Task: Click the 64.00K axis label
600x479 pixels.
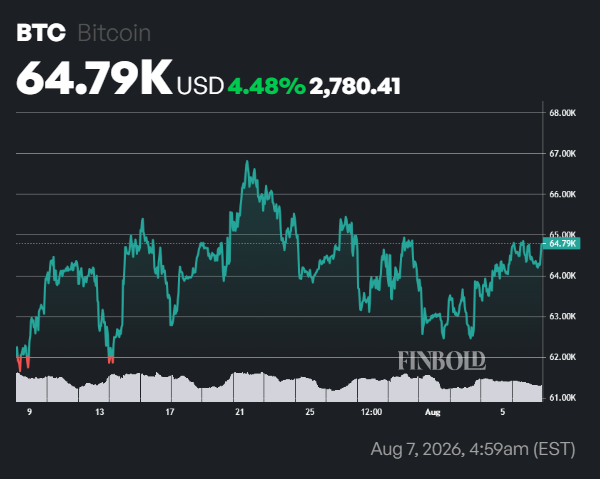Action: (562, 276)
